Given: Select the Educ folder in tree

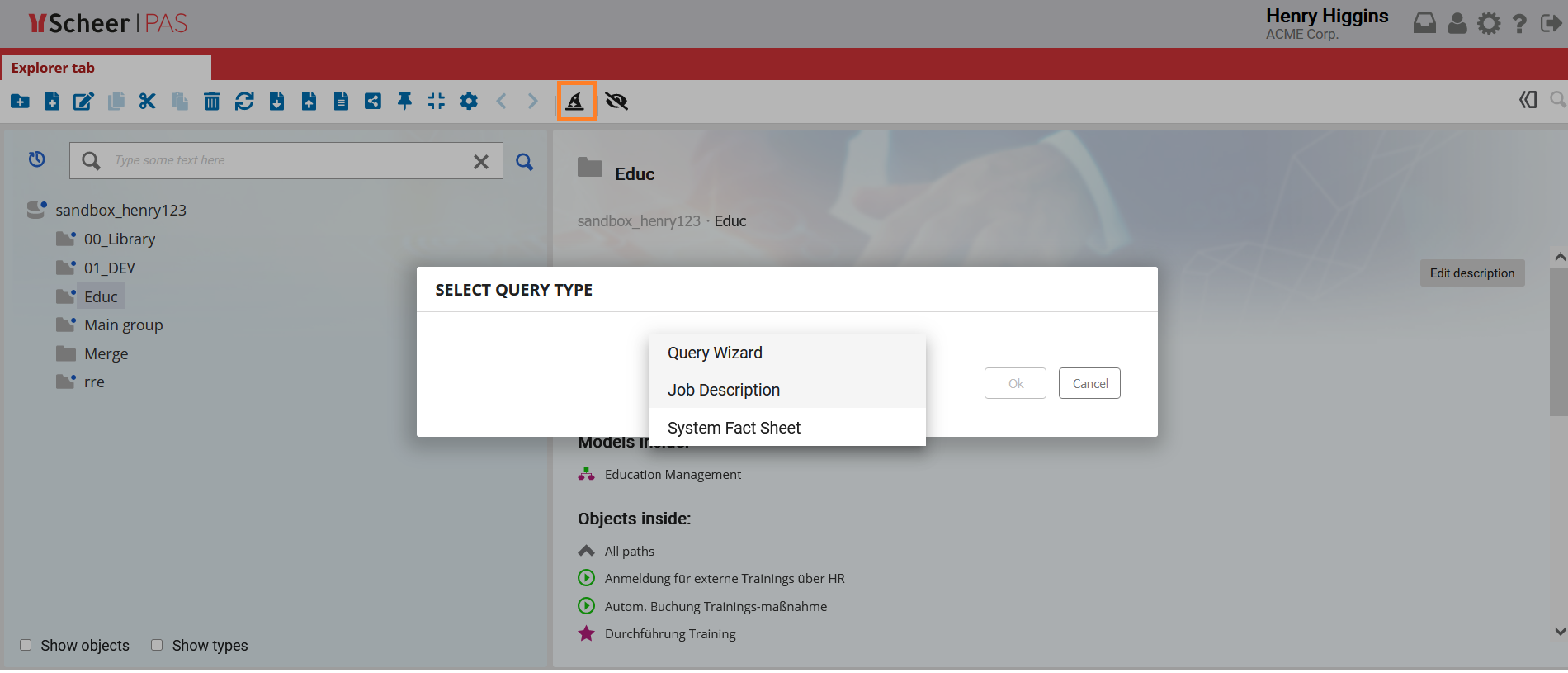Looking at the screenshot, I should point(101,296).
